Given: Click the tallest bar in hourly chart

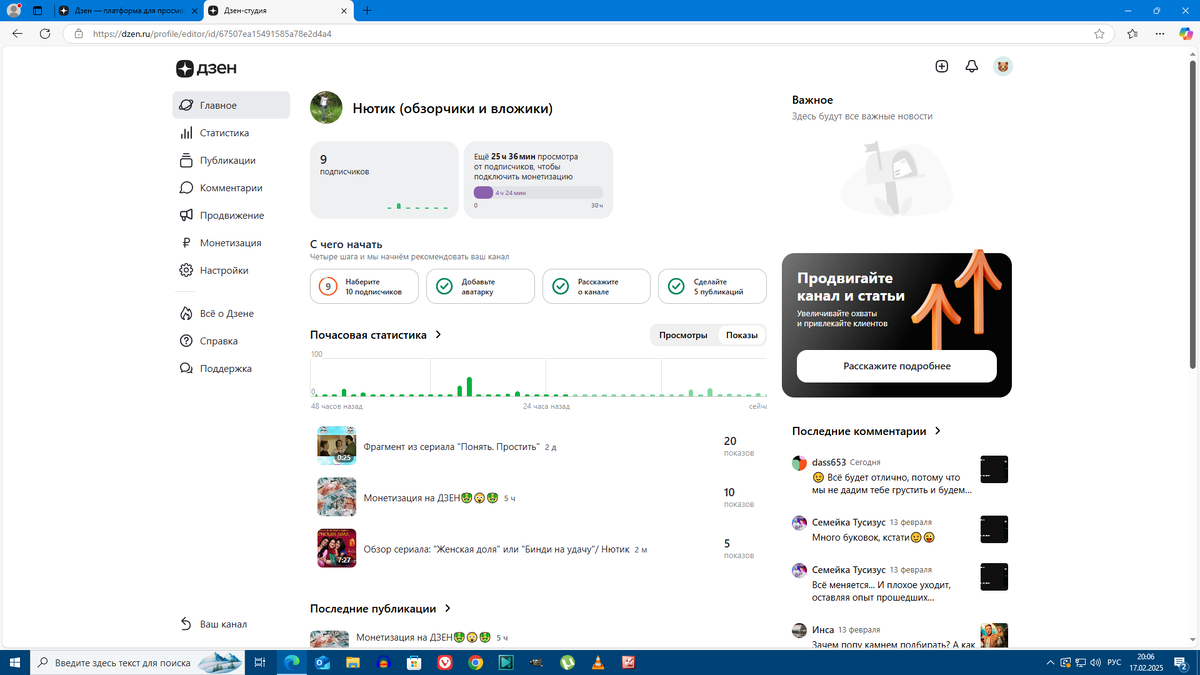Looking at the screenshot, I should [x=469, y=387].
